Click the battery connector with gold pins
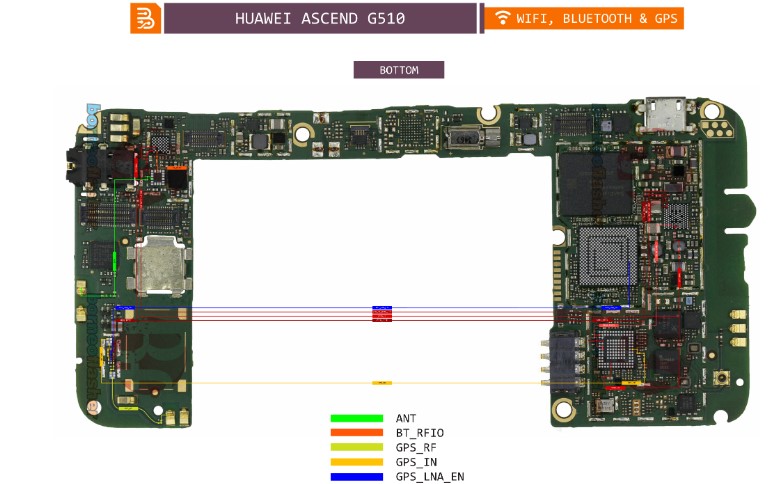The width and height of the screenshot is (784, 484). coord(562,361)
